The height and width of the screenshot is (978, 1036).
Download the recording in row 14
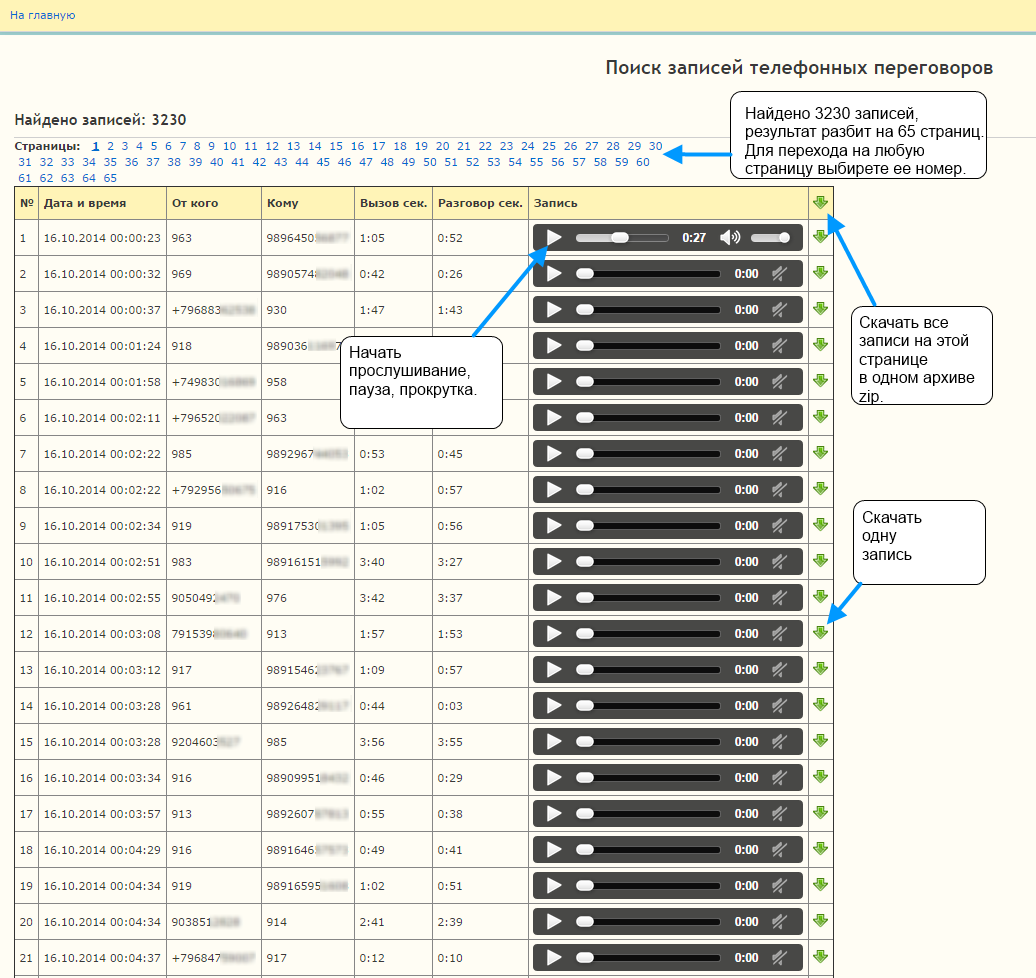point(821,704)
